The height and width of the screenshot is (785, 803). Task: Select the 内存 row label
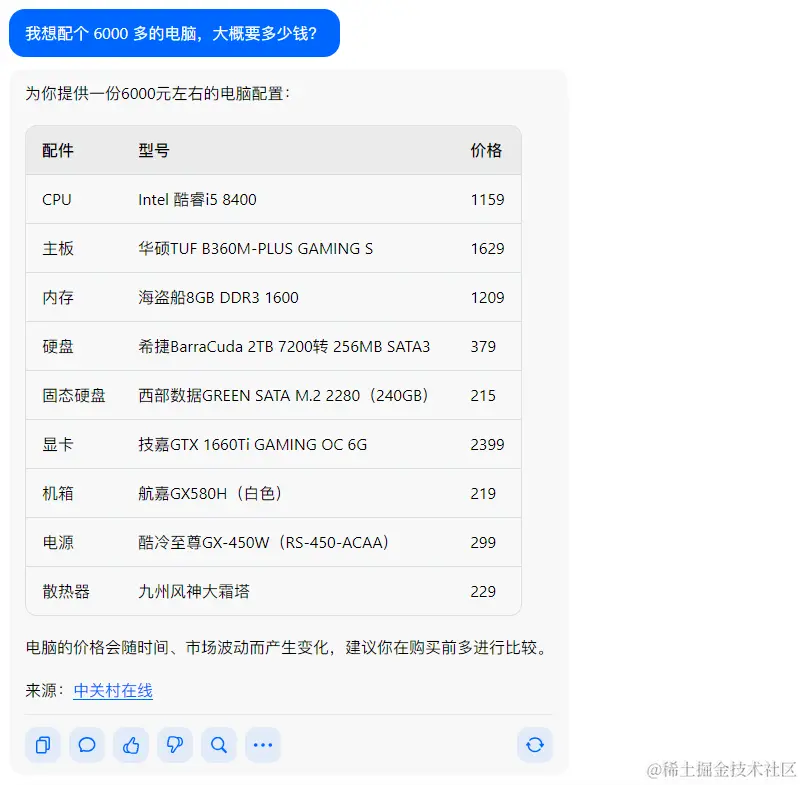[x=58, y=298]
